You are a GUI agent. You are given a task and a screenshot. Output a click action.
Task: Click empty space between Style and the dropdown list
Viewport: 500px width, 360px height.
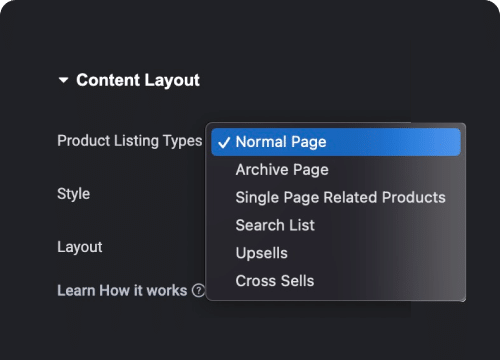coord(147,194)
